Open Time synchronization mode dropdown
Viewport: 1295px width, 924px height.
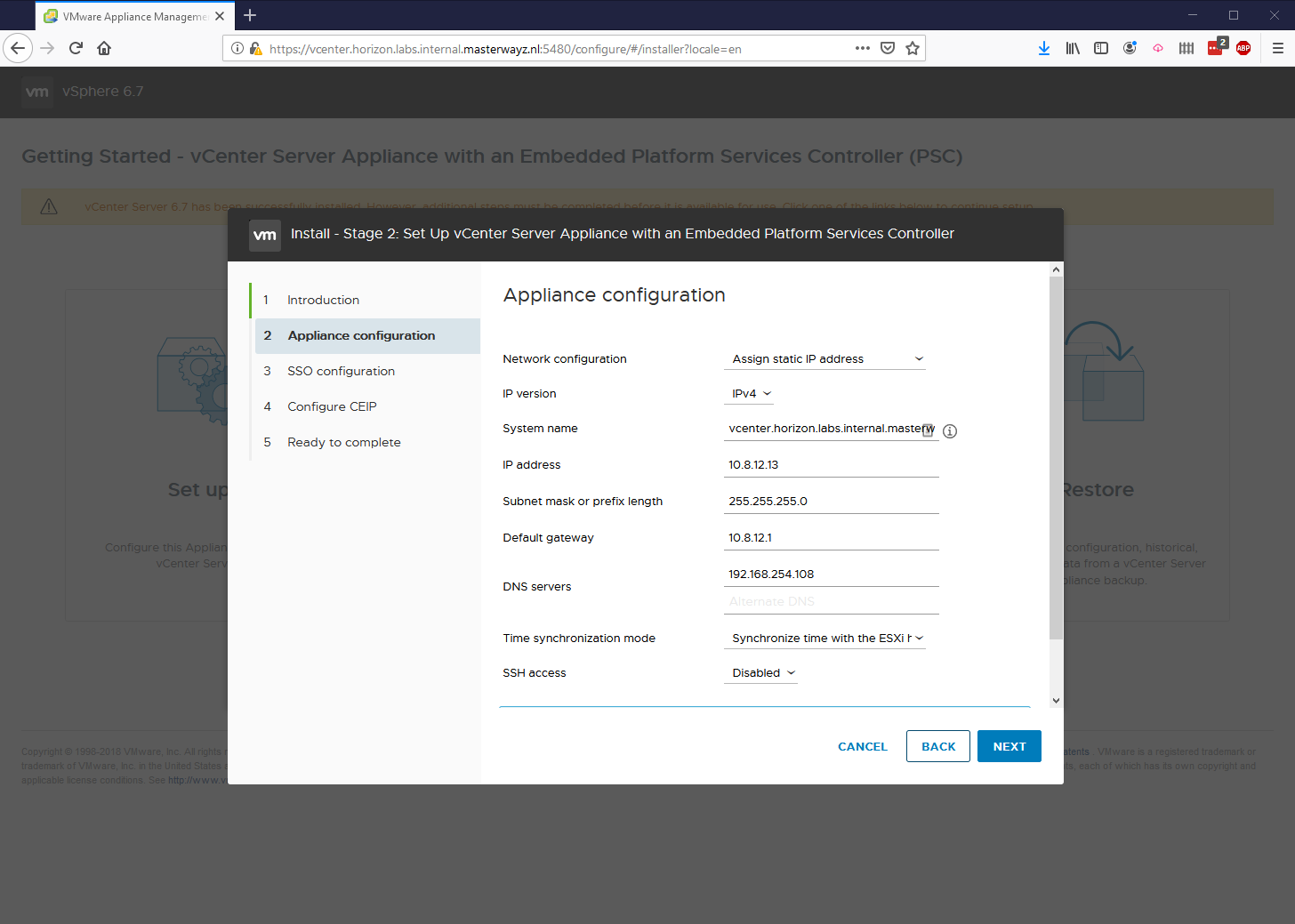824,638
